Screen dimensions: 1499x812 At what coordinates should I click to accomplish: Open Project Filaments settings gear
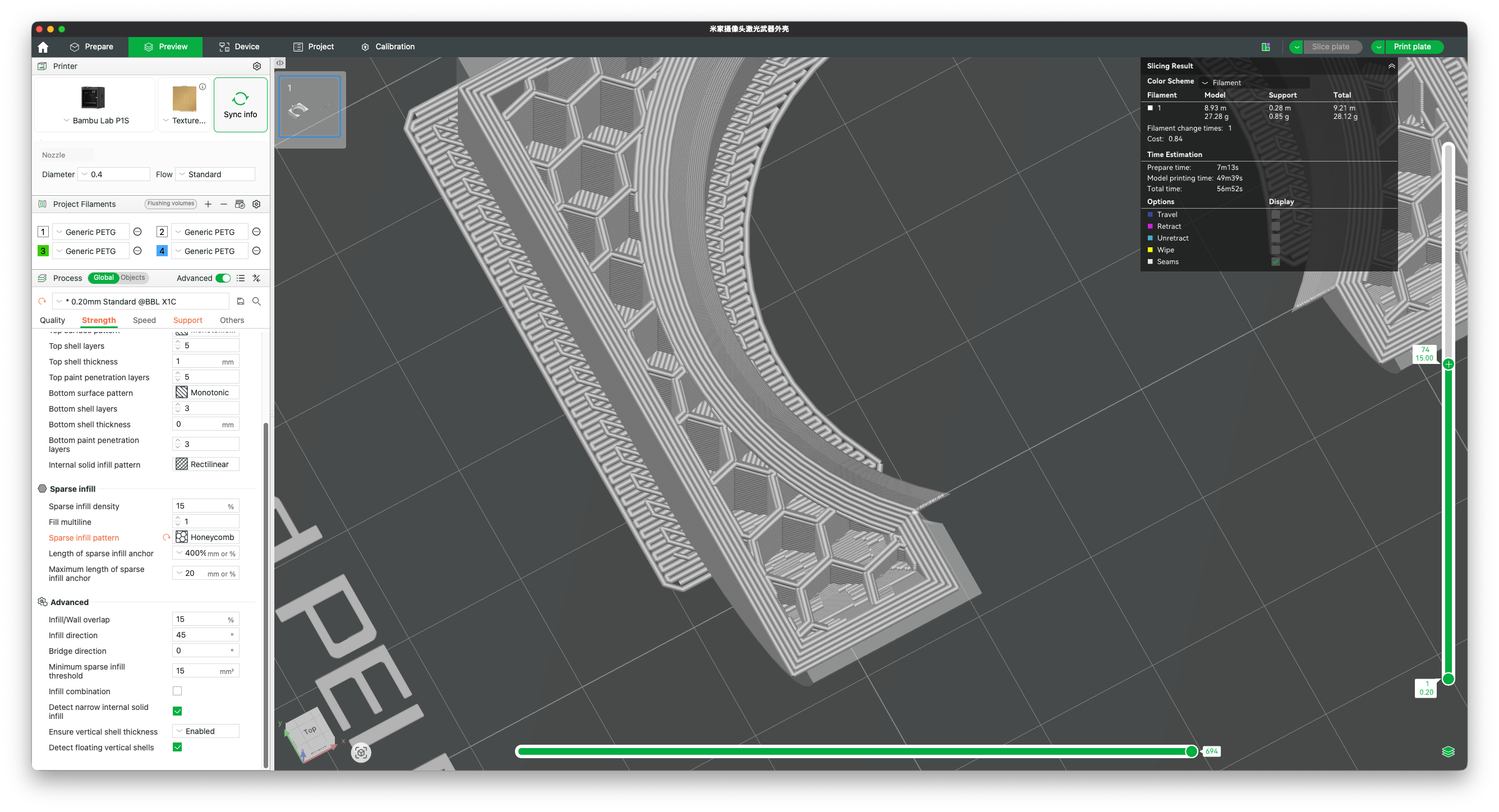[x=256, y=204]
